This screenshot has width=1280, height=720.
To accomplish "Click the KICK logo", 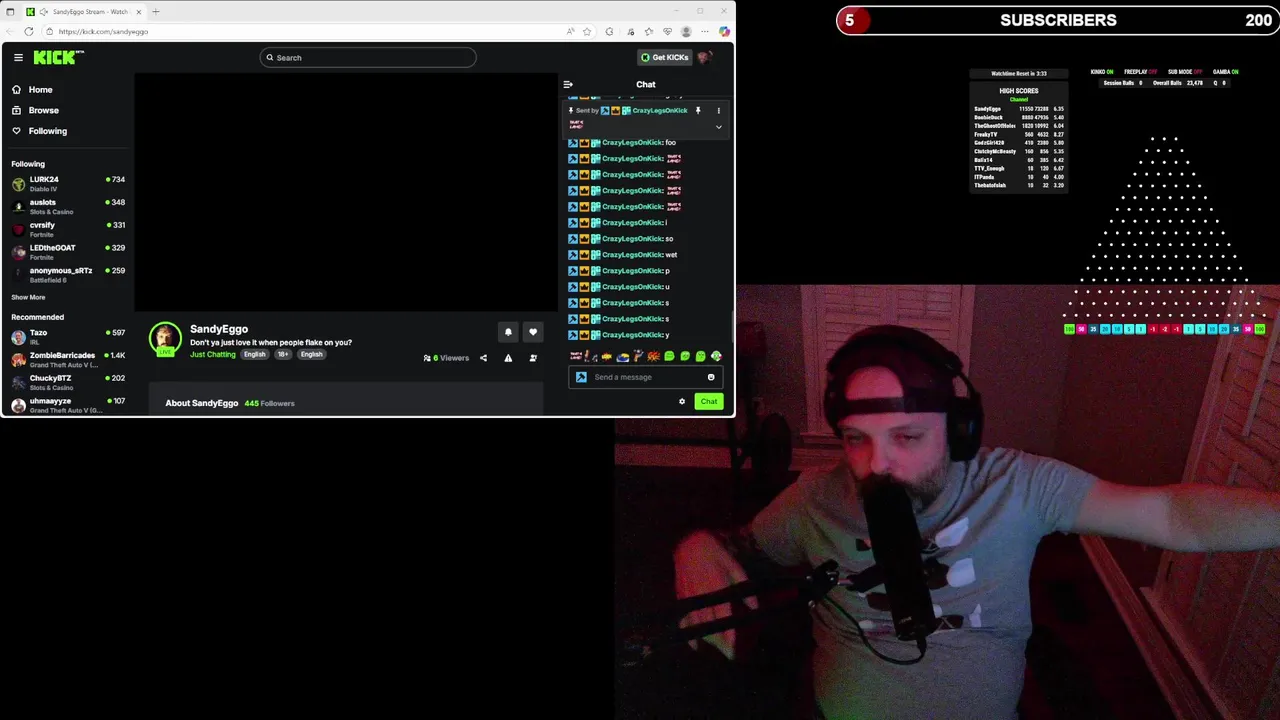I will coord(57,57).
